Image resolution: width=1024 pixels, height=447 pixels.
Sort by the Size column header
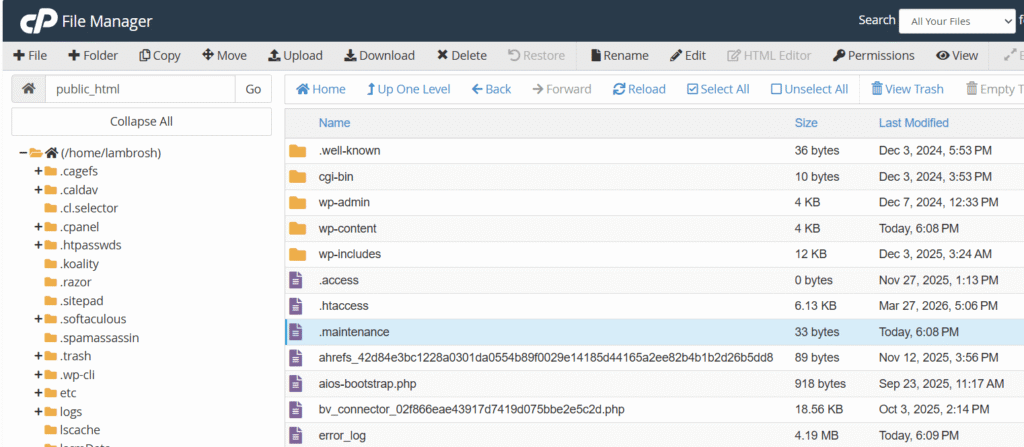coord(806,123)
